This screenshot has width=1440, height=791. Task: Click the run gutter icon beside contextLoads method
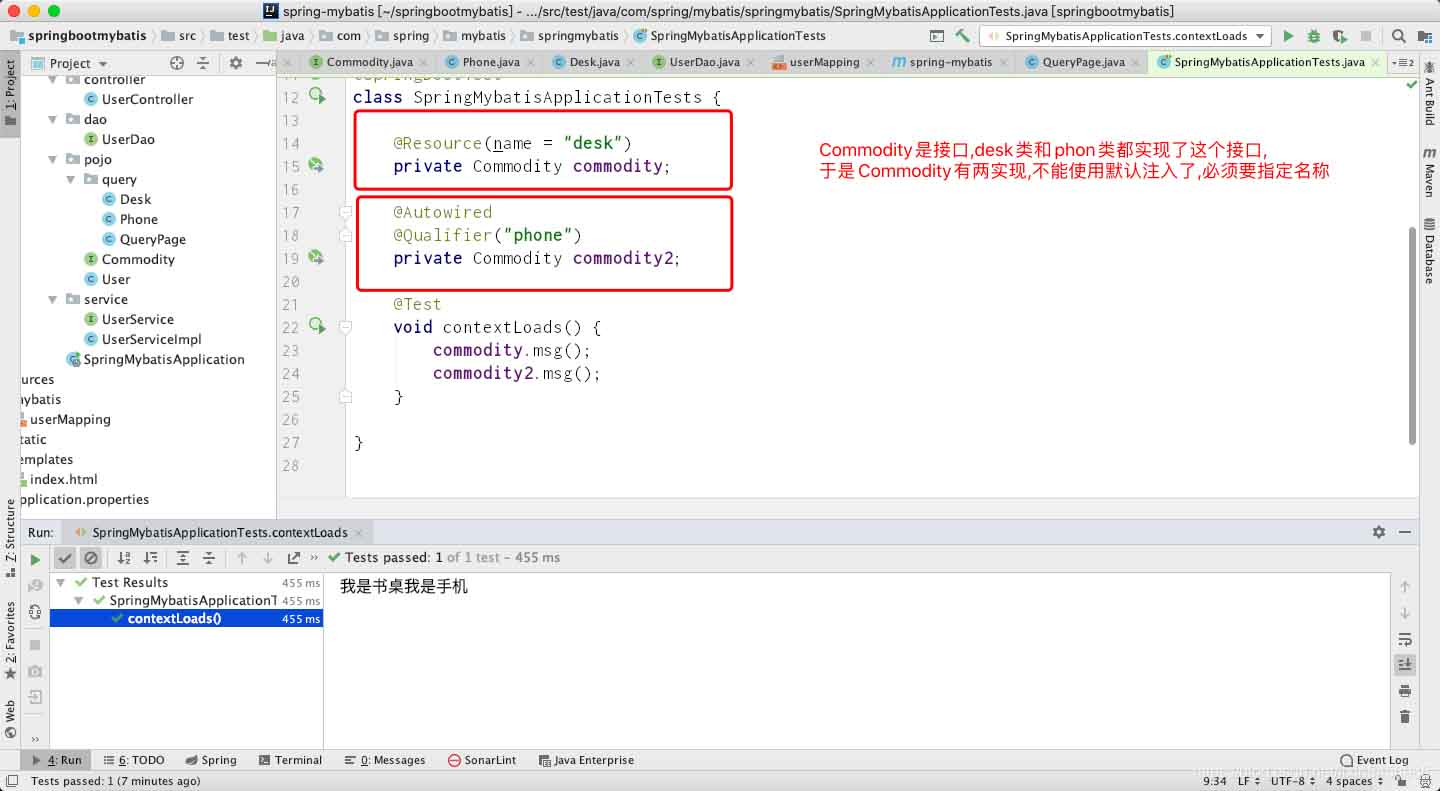[x=317, y=326]
